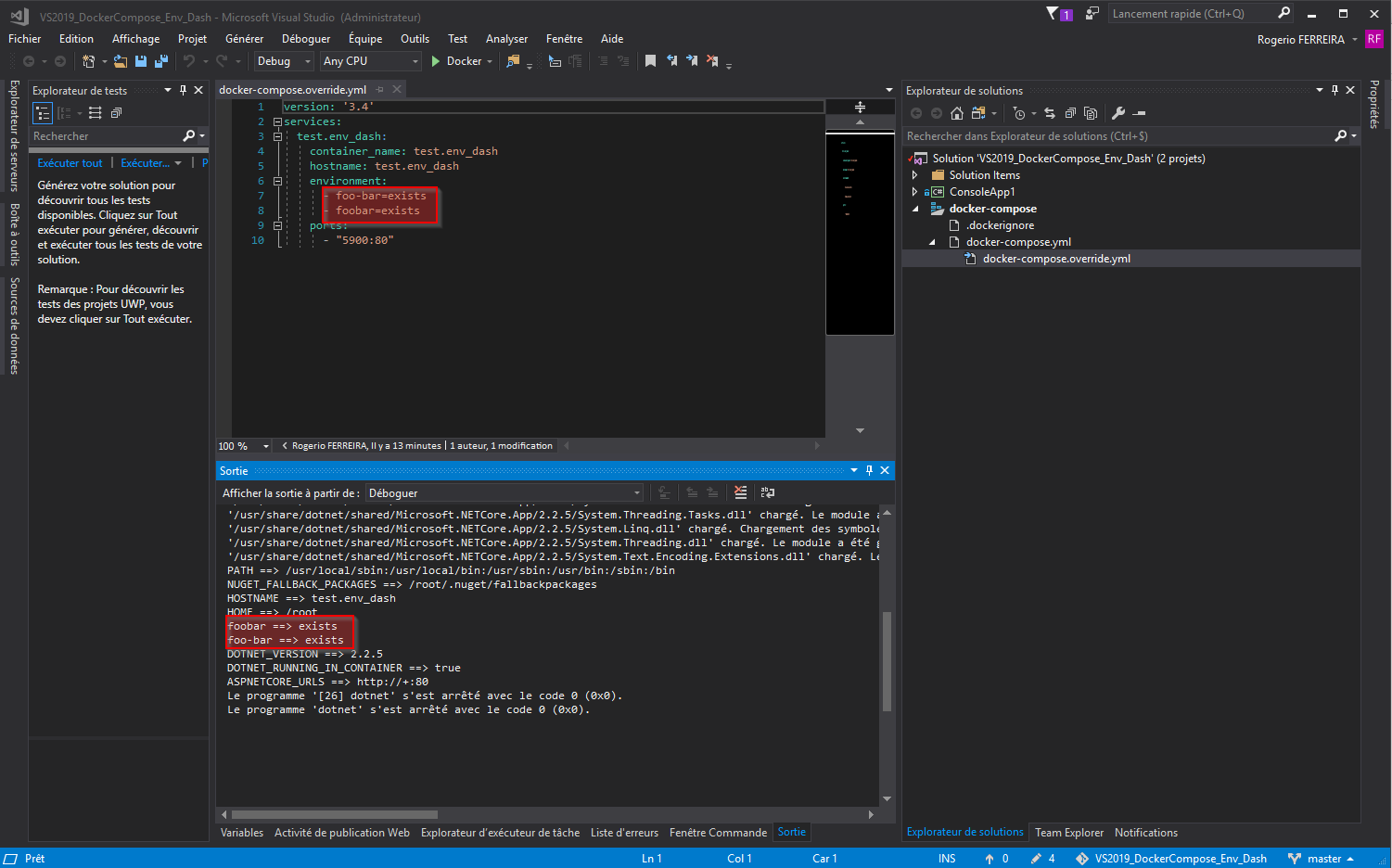Click the feedback icon beside quick launch
This screenshot has height=868, width=1392.
click(1092, 13)
